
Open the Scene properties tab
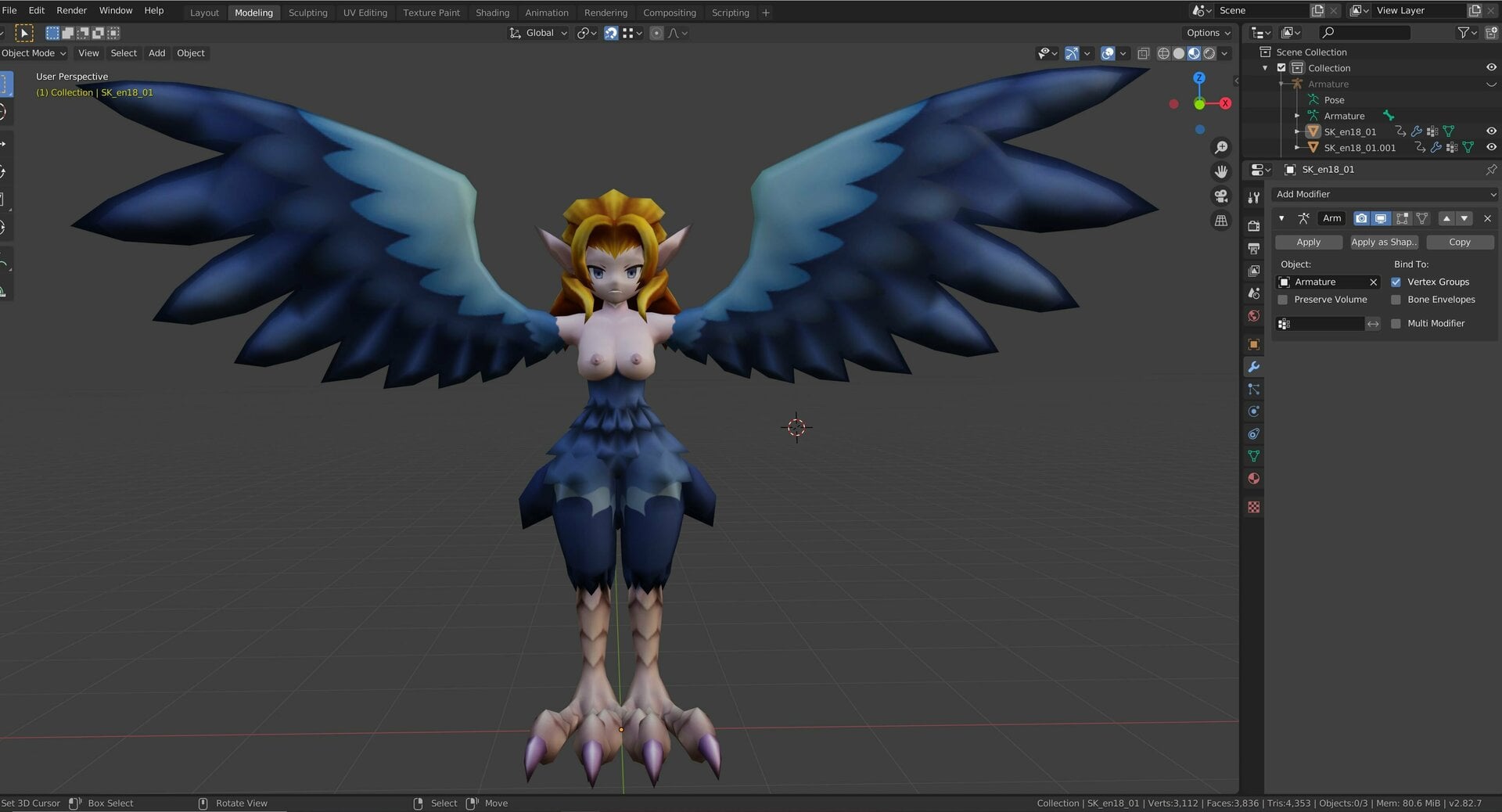pyautogui.click(x=1254, y=293)
